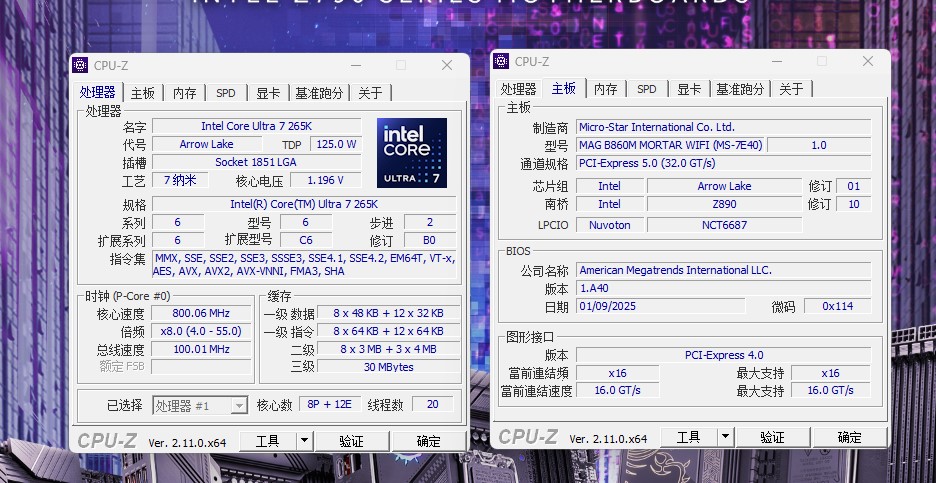Click microcode 0x114 value
The width and height of the screenshot is (936, 483).
coord(838,306)
